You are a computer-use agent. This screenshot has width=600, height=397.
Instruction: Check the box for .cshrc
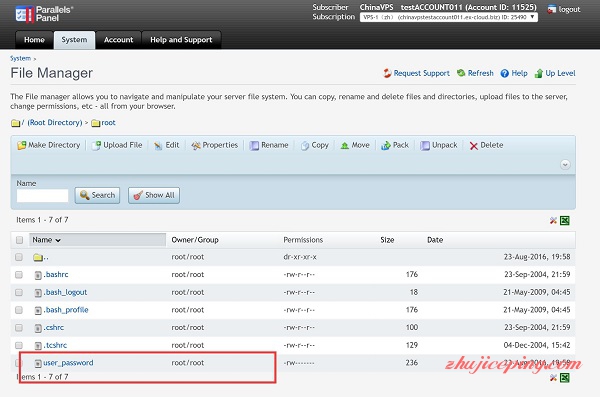click(19, 327)
